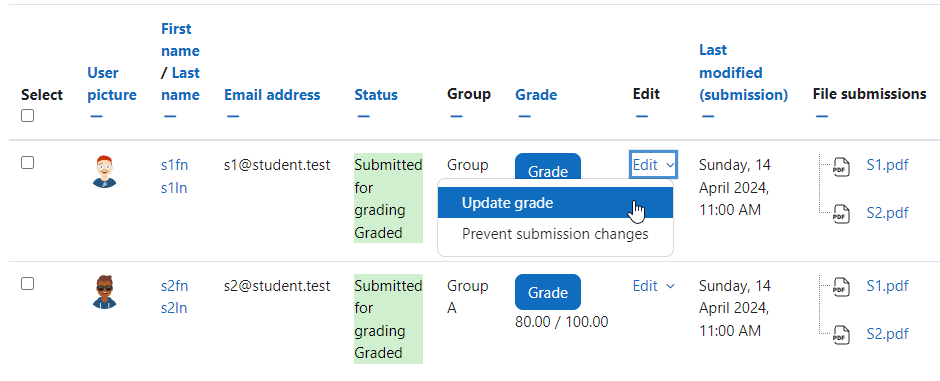Collapse the Email address column dash toggle

tap(233, 116)
